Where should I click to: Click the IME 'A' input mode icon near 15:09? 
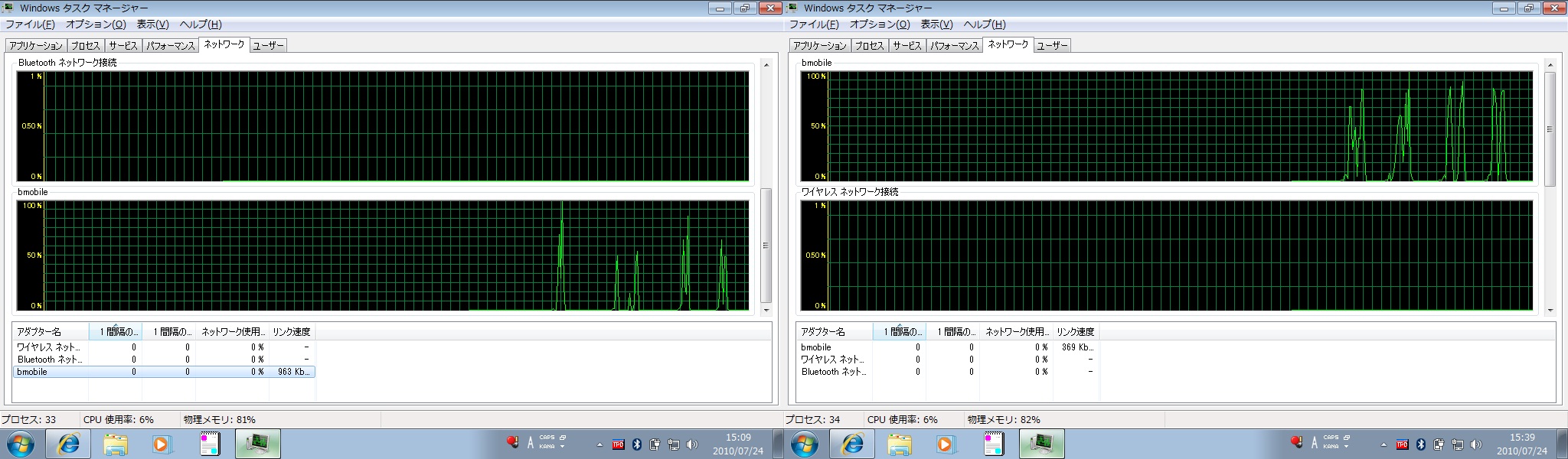(x=530, y=442)
